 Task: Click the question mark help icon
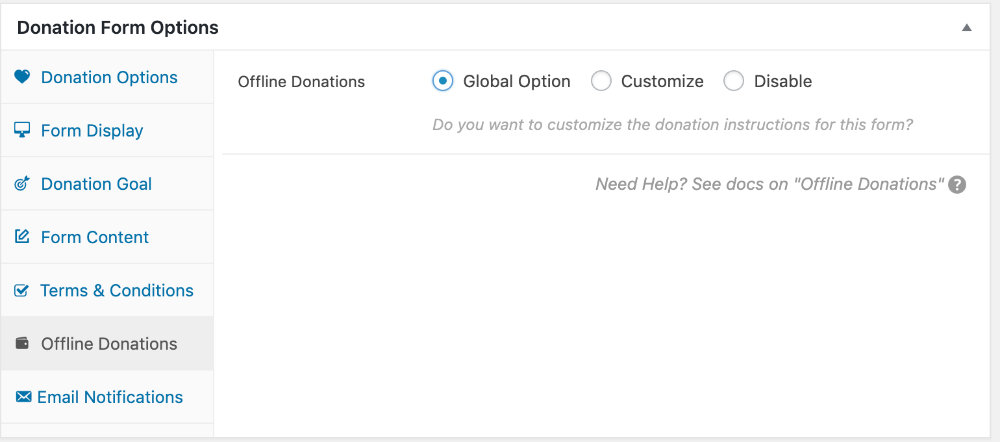click(957, 185)
